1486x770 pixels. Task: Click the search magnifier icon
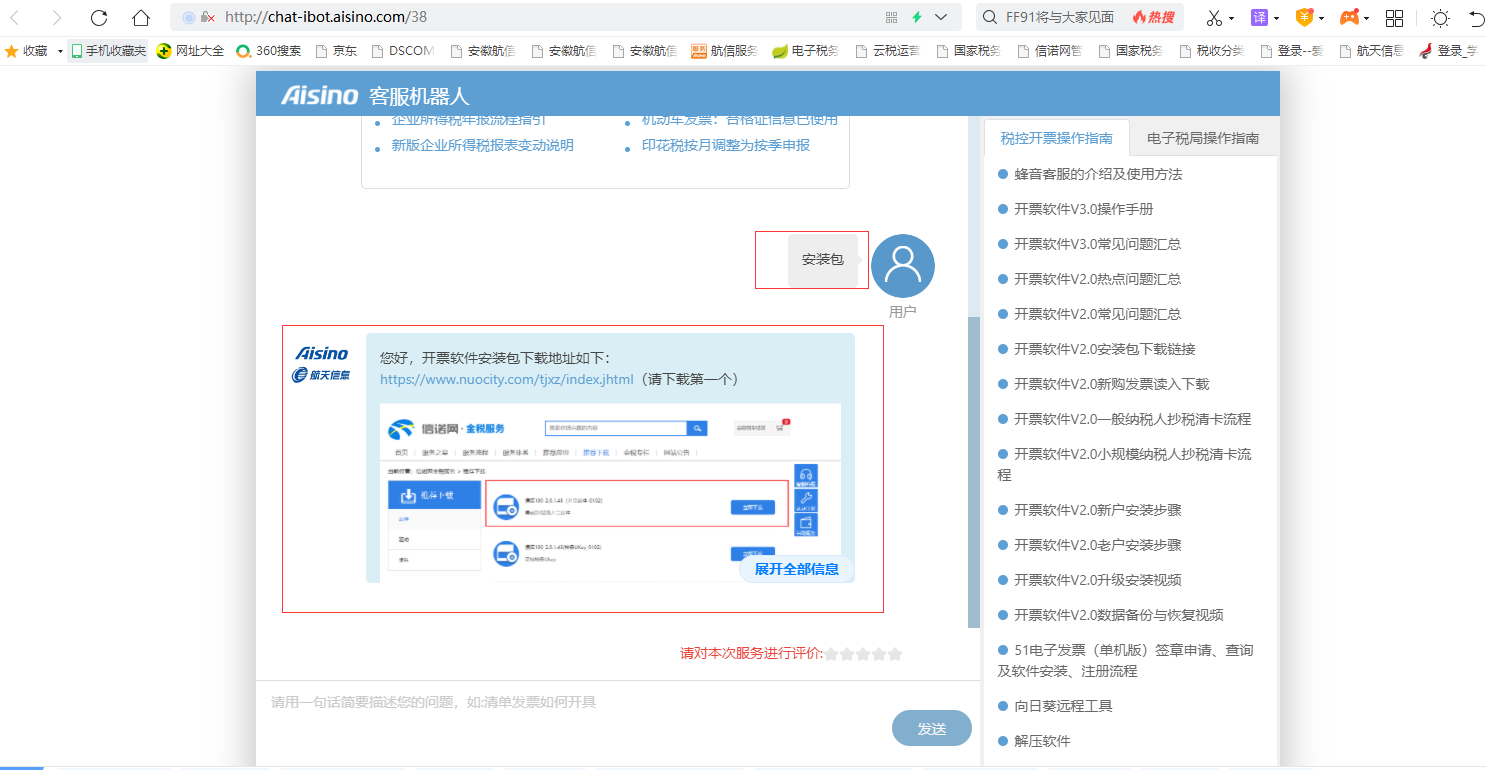click(x=990, y=17)
